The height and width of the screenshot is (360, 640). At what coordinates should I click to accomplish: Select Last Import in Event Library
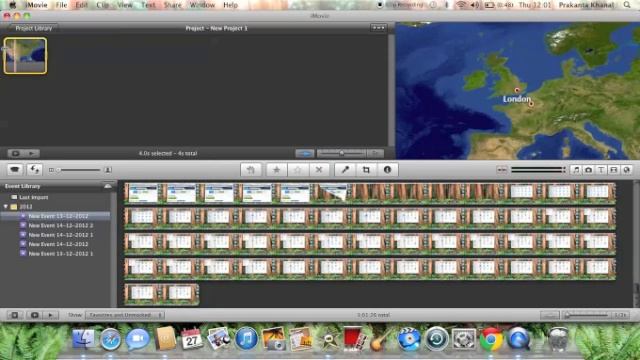point(33,197)
